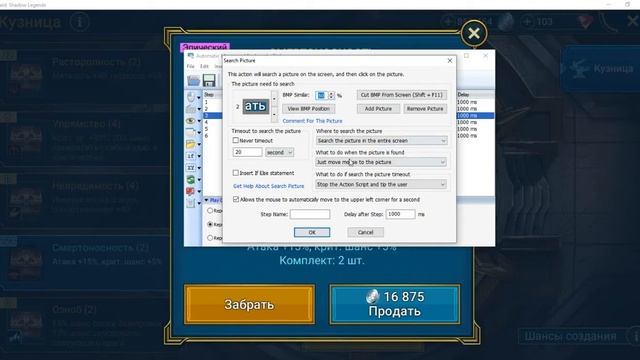This screenshot has width=640, height=360.
Task: Click the View BMP Position button
Action: coord(309,109)
